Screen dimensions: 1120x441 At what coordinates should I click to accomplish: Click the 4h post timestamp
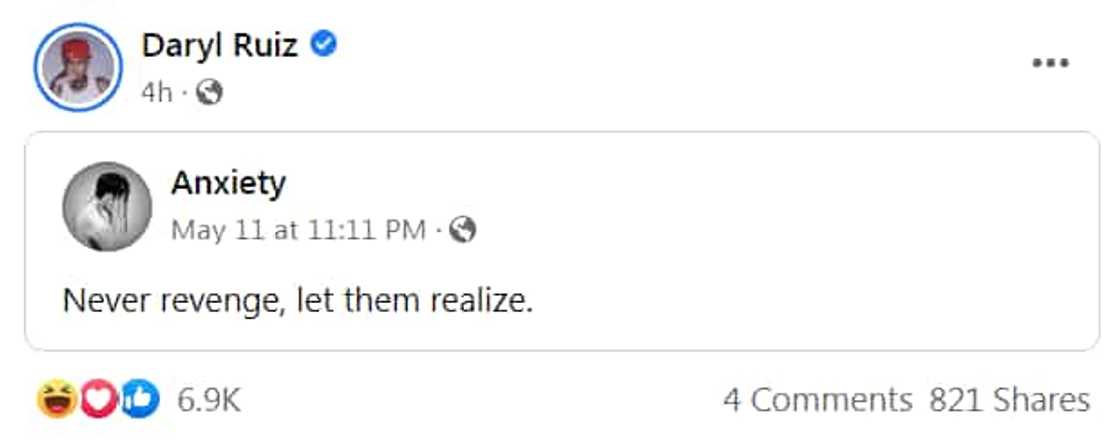point(157,93)
